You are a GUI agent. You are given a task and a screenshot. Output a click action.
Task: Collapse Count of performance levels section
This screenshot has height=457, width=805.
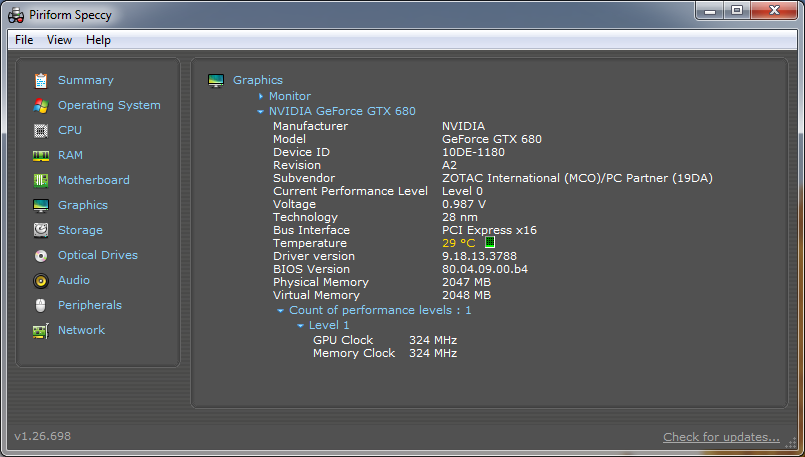tap(281, 311)
